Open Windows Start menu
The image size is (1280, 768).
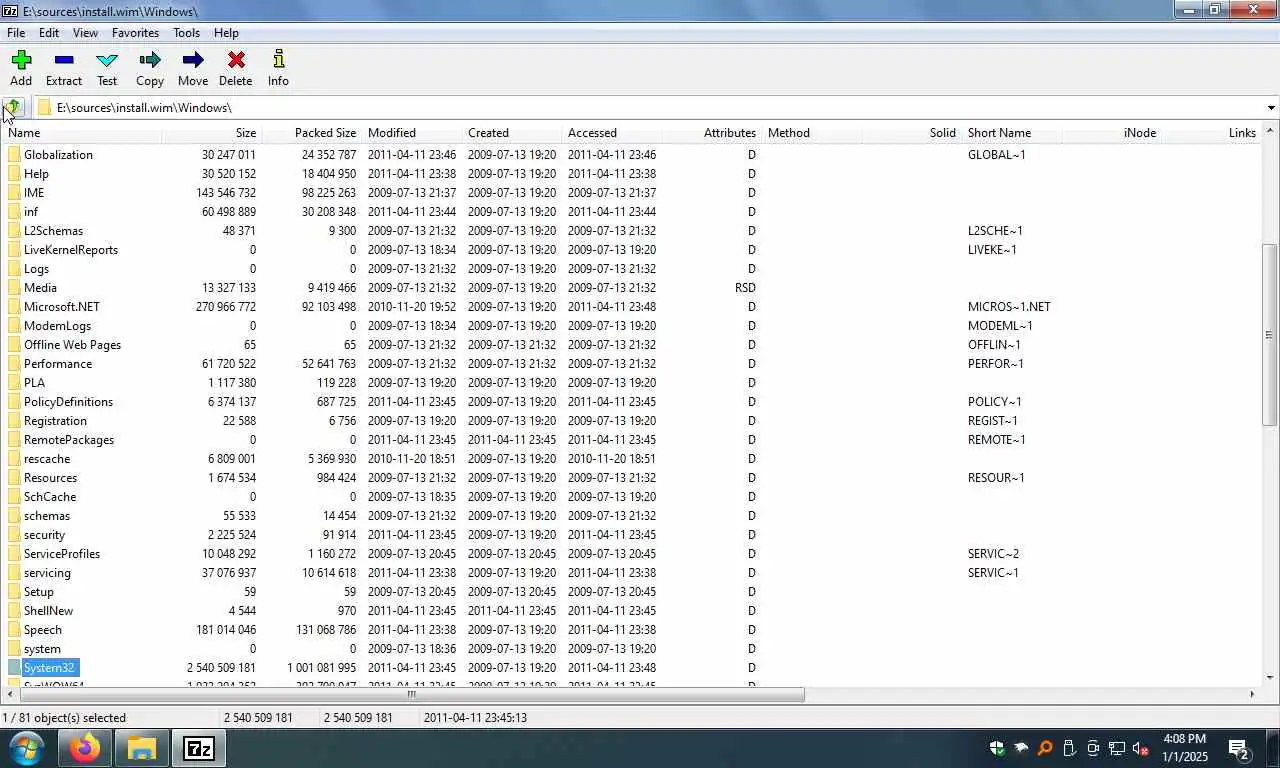25,748
